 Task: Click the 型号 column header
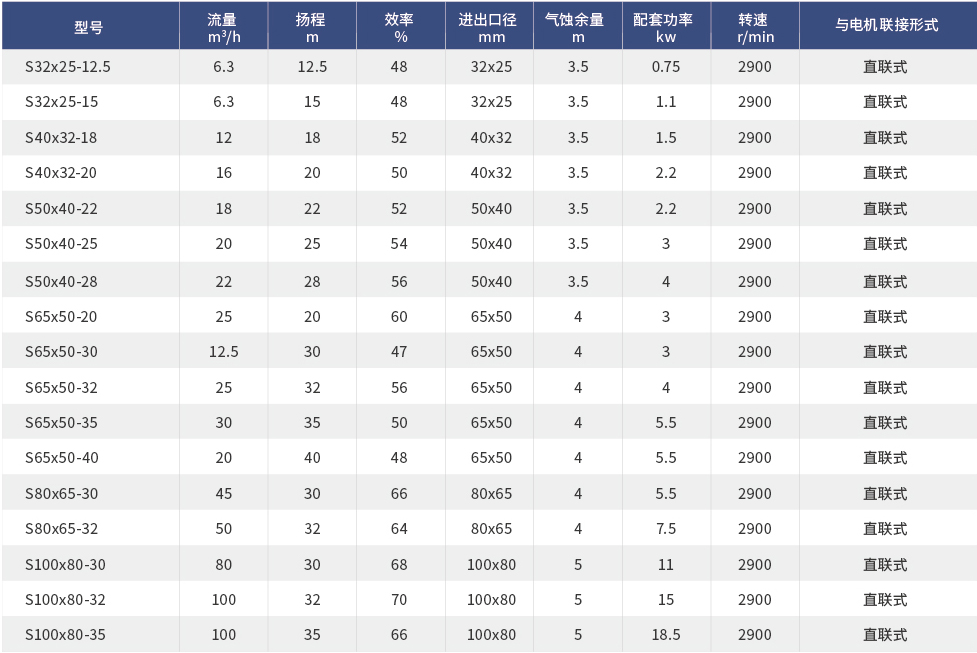pos(89,27)
